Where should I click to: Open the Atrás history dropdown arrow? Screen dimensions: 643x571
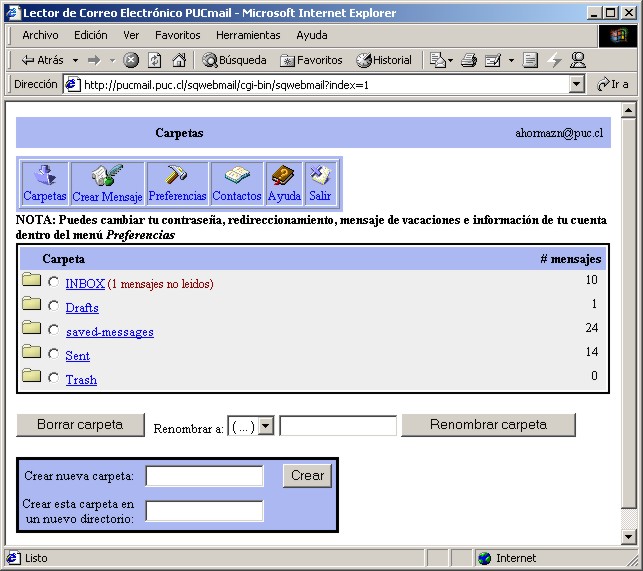(x=75, y=61)
